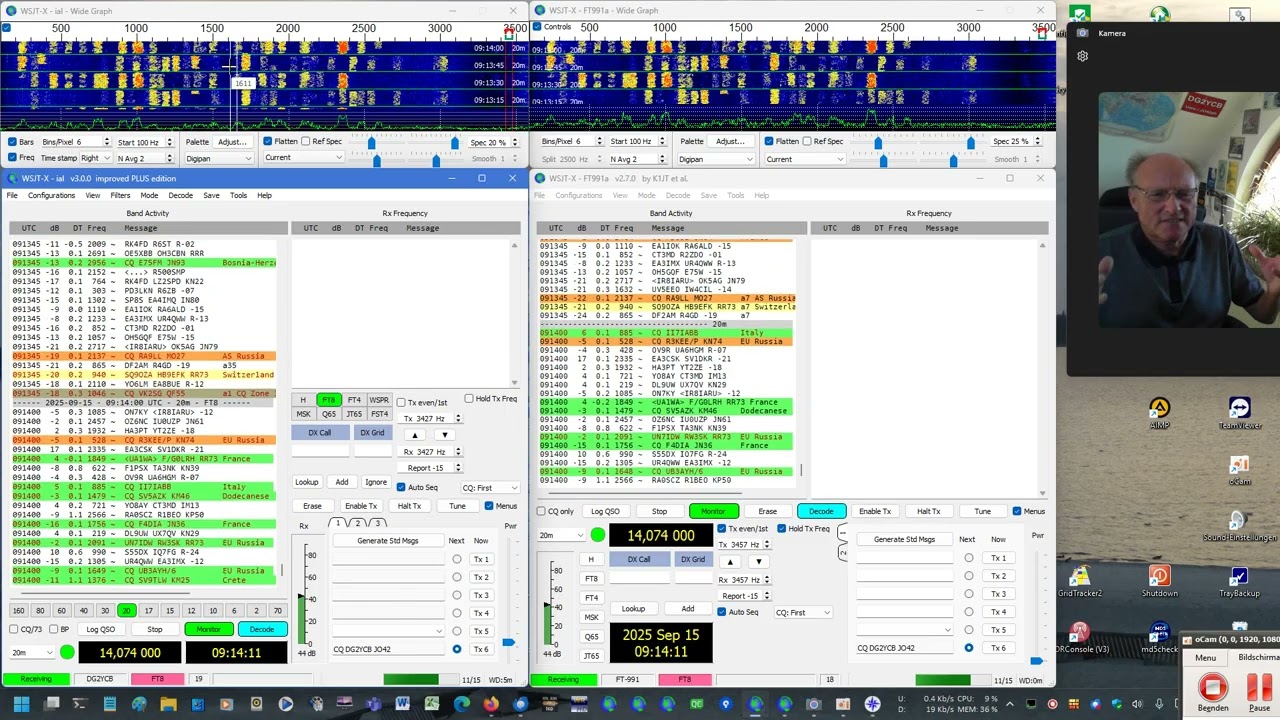Adjust Pwr slider in FT991a window

tap(1036, 660)
